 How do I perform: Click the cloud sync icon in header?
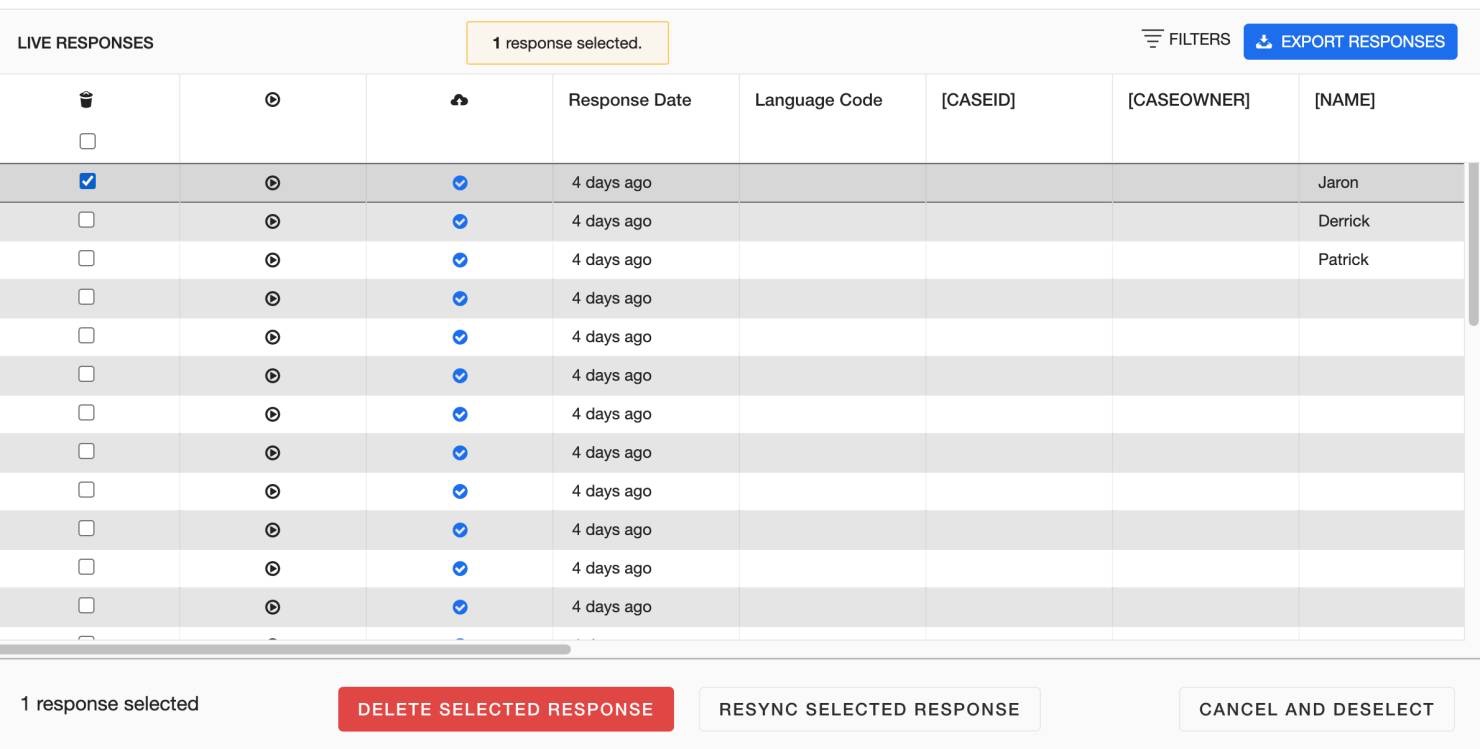pos(459,100)
